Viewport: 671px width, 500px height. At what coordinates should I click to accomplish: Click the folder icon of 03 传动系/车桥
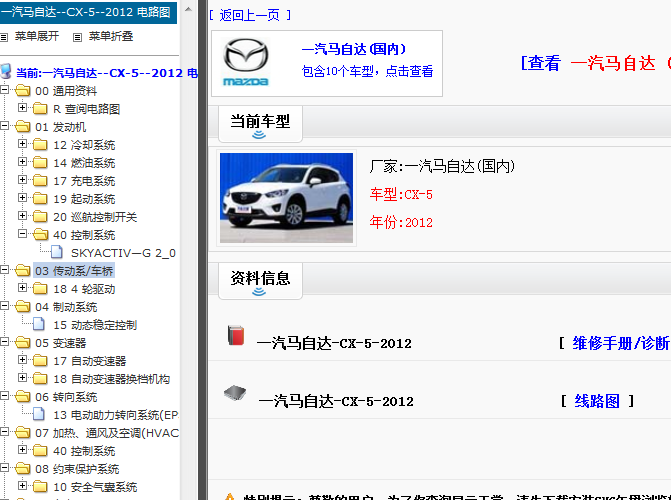coord(22,270)
